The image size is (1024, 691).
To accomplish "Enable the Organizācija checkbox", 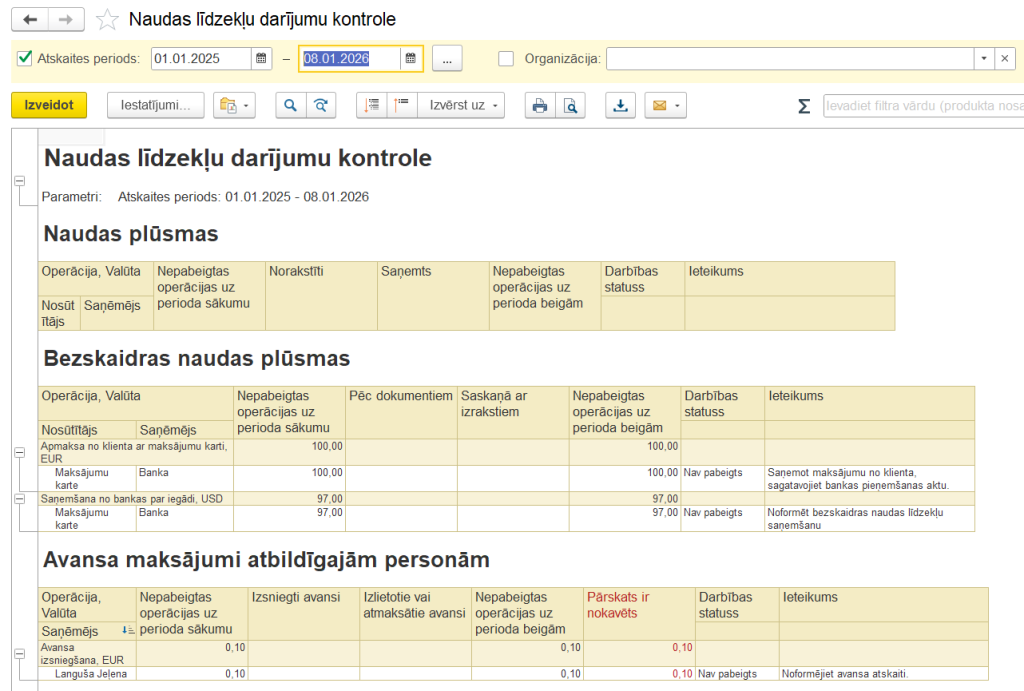I will [506, 59].
